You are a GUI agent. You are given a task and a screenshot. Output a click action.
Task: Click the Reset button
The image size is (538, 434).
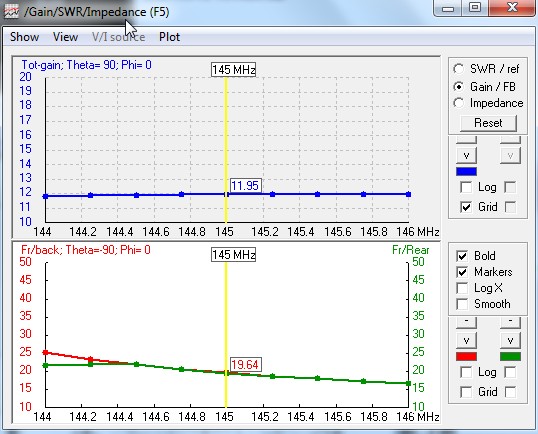pos(488,123)
